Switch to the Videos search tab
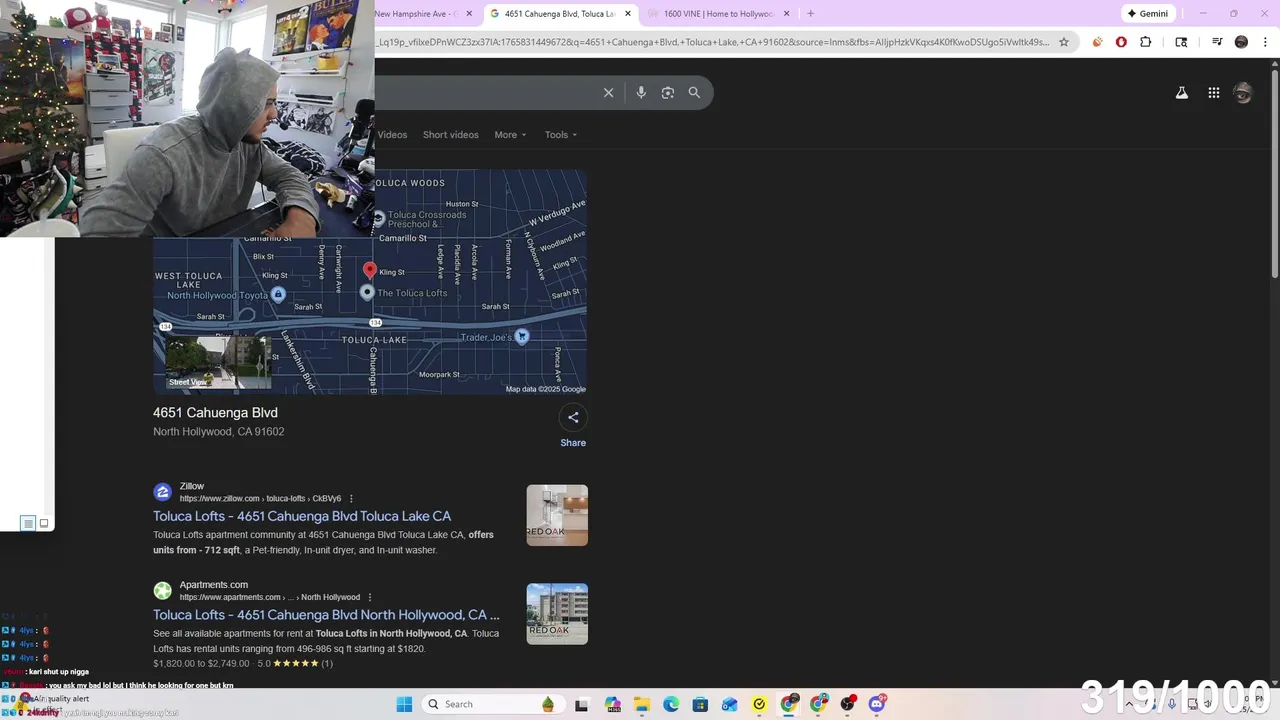 [392, 135]
